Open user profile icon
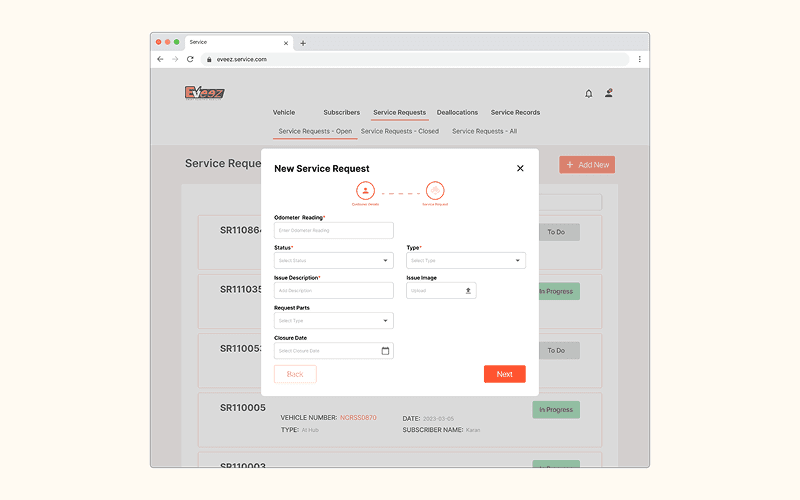The height and width of the screenshot is (500, 800). tap(609, 93)
